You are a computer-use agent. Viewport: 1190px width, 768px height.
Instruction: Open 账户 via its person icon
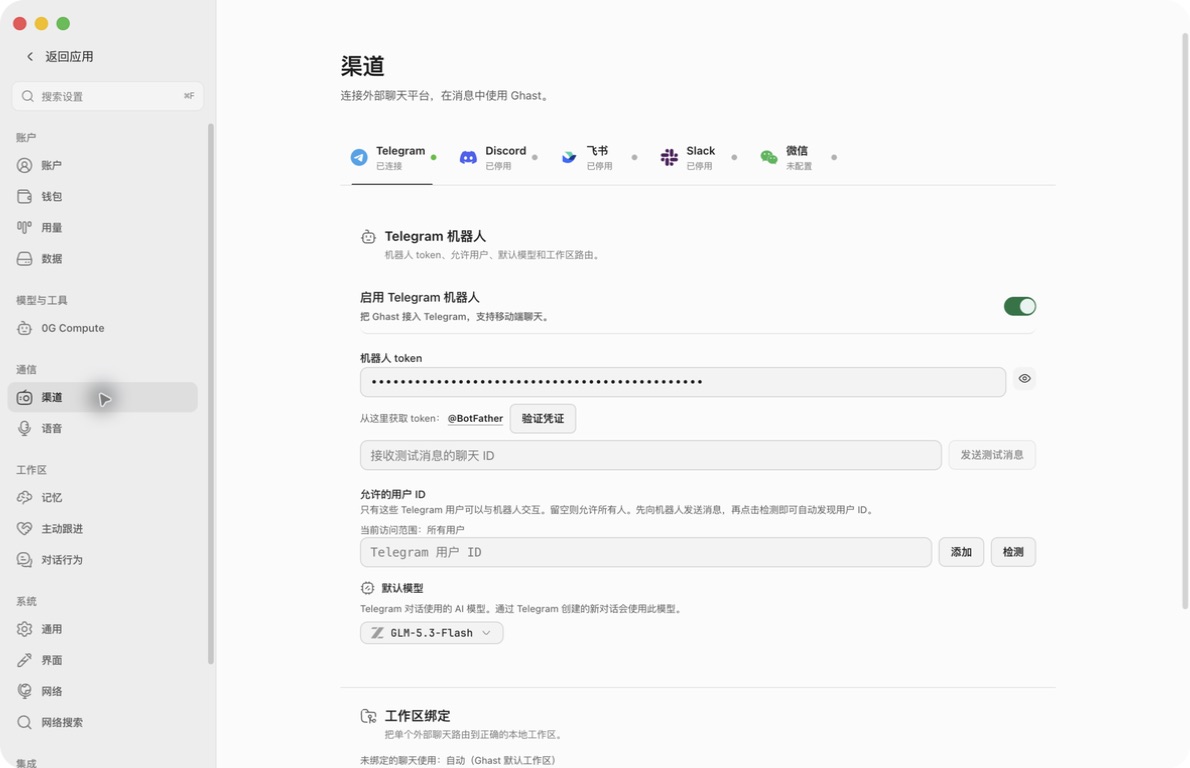pyautogui.click(x=24, y=165)
